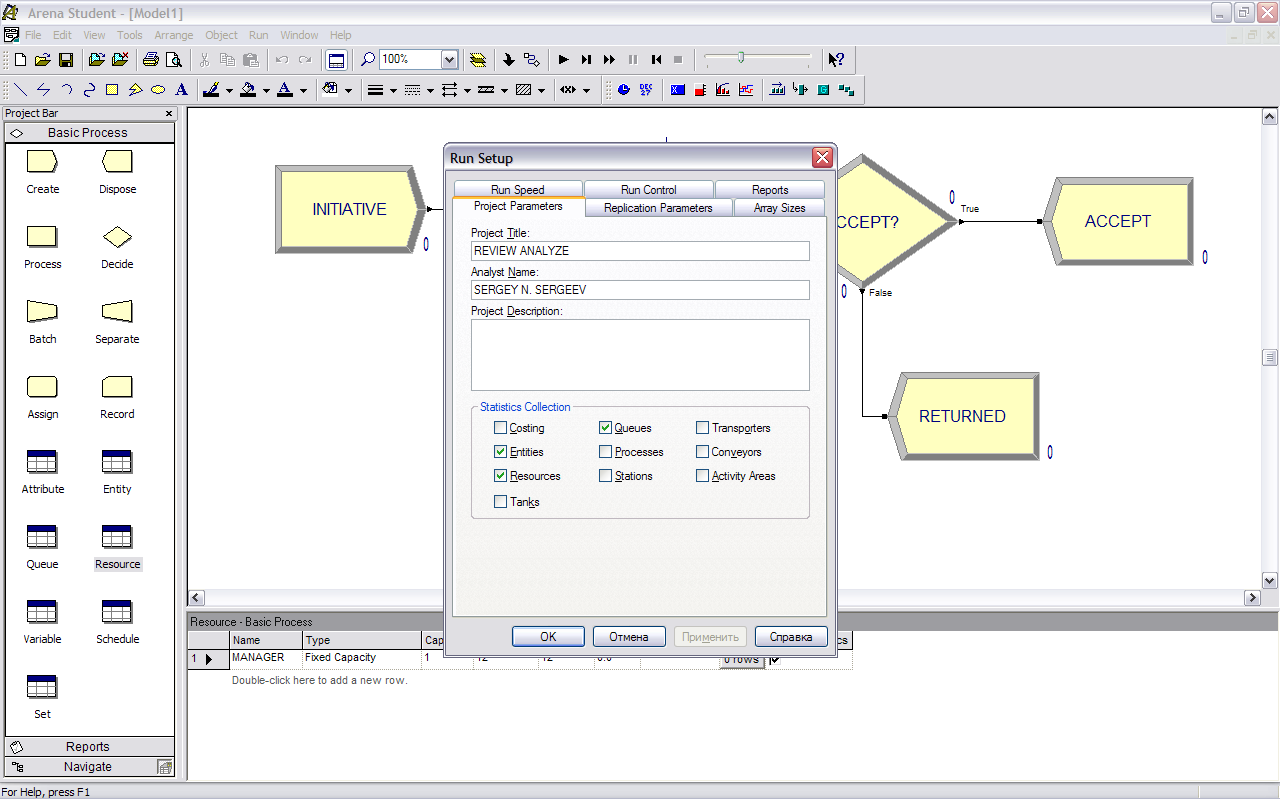The width and height of the screenshot is (1280, 800).
Task: Click the Fast-Forward run button
Action: pos(609,60)
